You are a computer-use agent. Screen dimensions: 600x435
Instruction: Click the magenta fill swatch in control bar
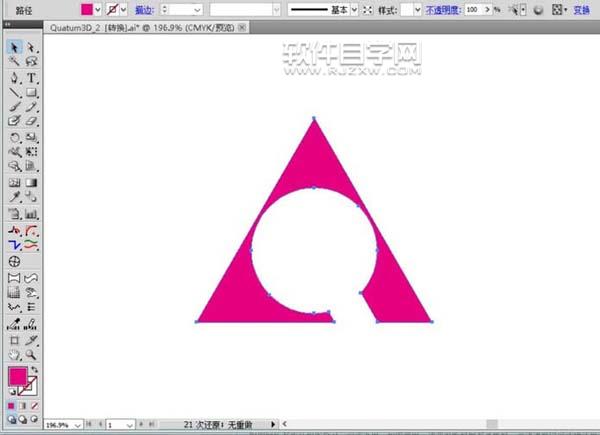click(x=87, y=10)
